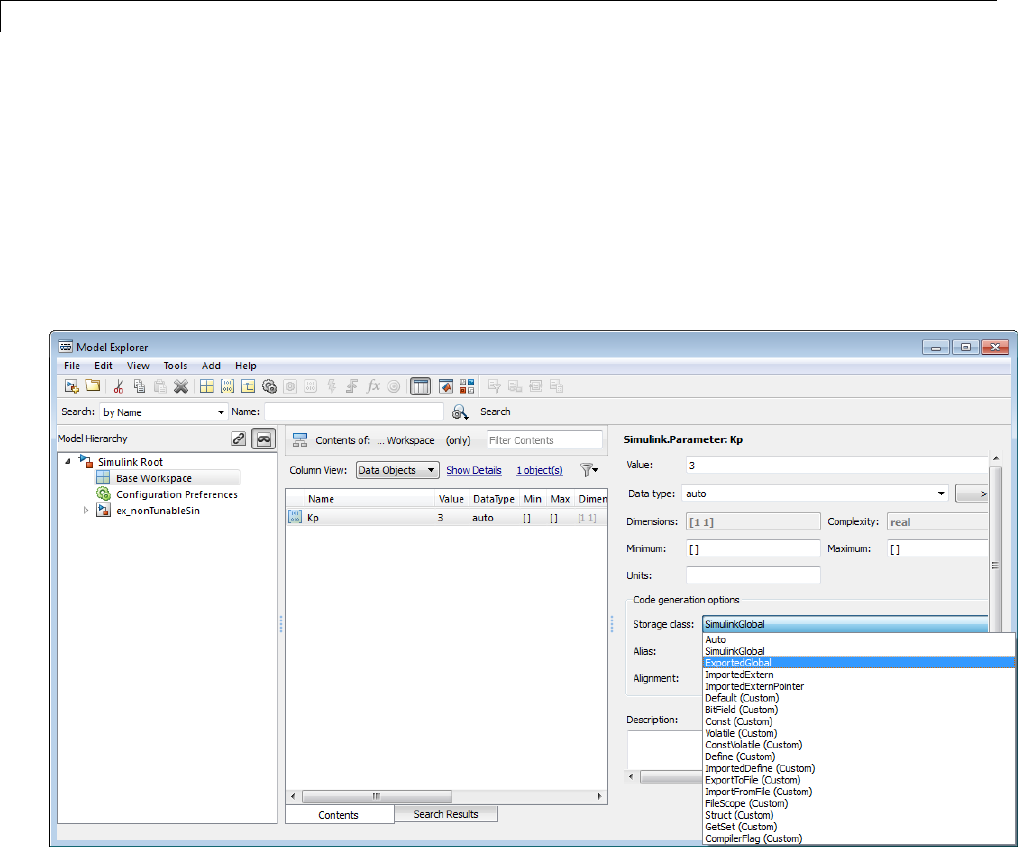Toggle the contents pane layout button in toolbar
Screen dimensions: 1018x847
[421, 386]
